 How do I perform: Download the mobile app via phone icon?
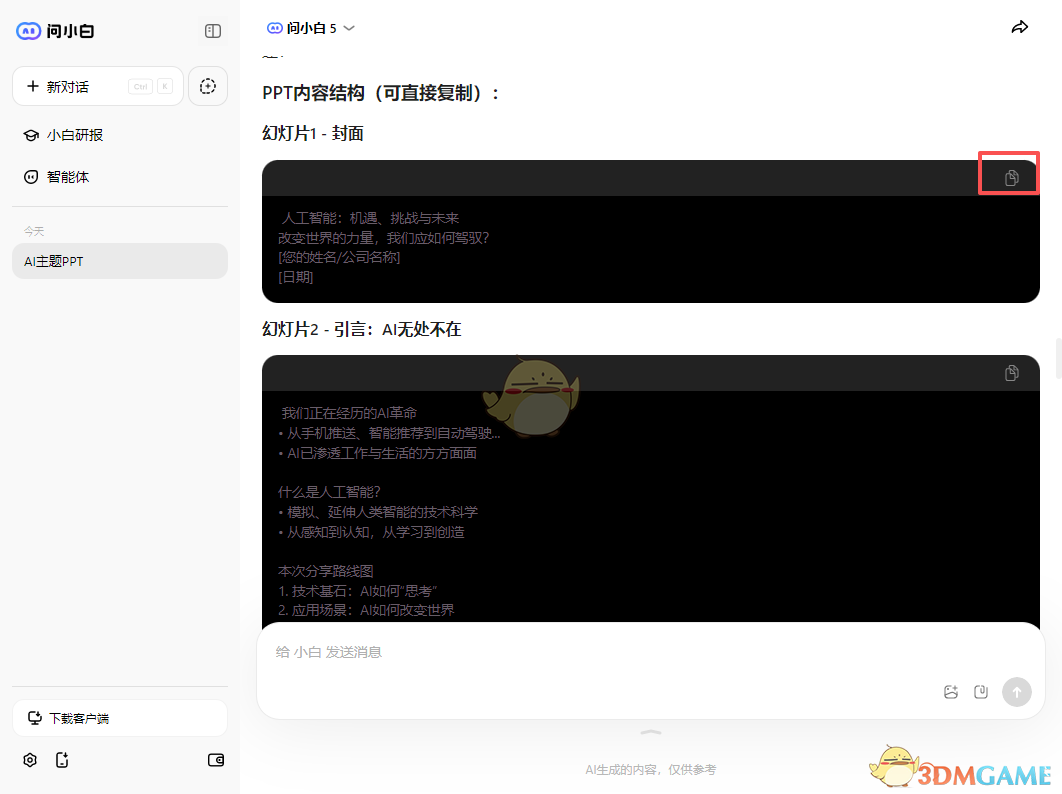tap(62, 760)
